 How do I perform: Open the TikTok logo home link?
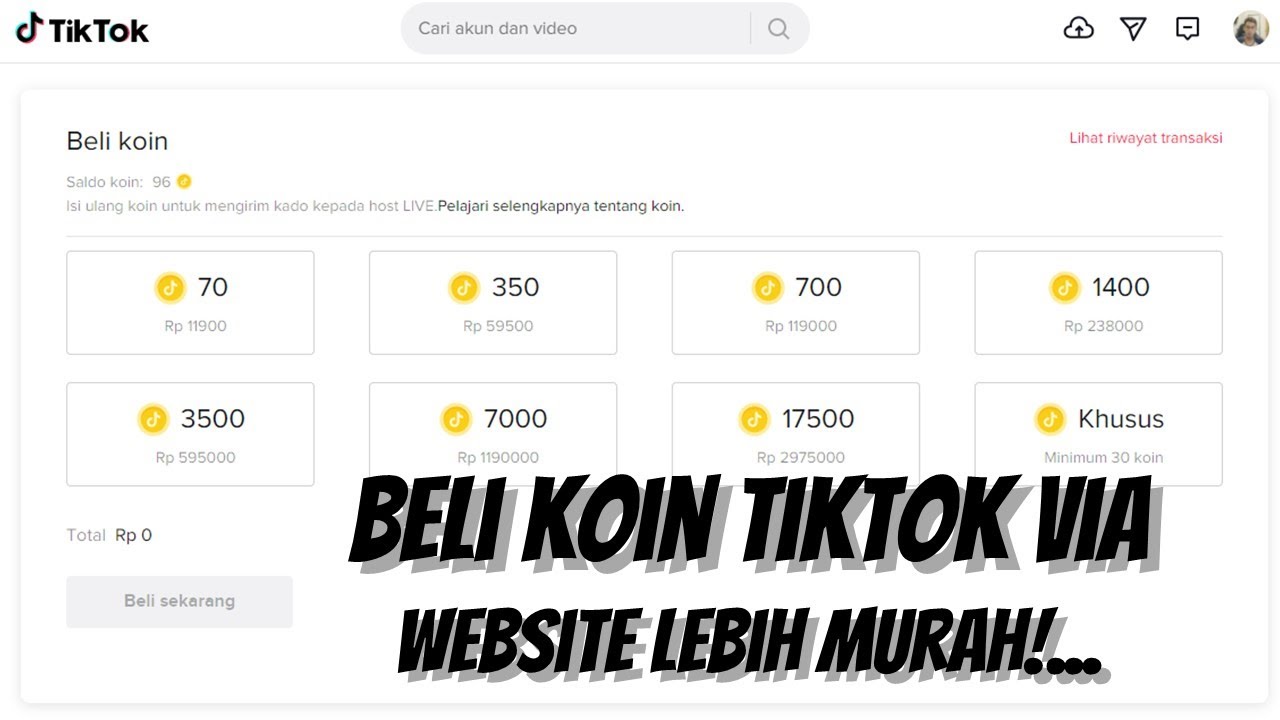(x=82, y=29)
